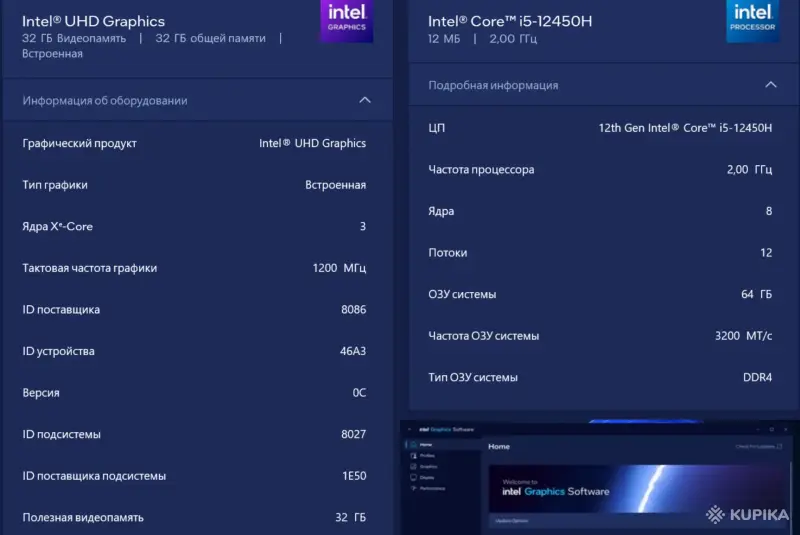Screen dimensions: 800x535
Task: Select the 8086 vendor ID value
Action: coord(354,310)
